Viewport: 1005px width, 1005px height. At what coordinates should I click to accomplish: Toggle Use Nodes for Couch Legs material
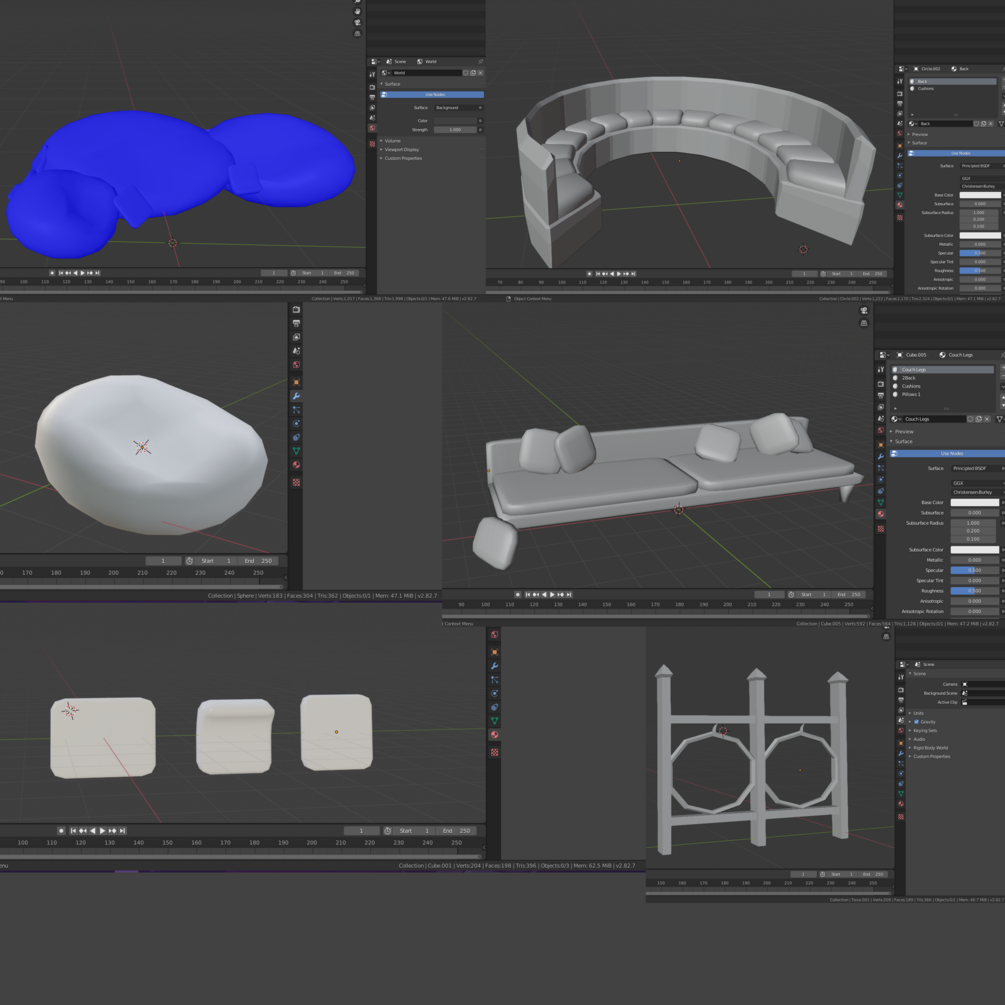pos(947,453)
